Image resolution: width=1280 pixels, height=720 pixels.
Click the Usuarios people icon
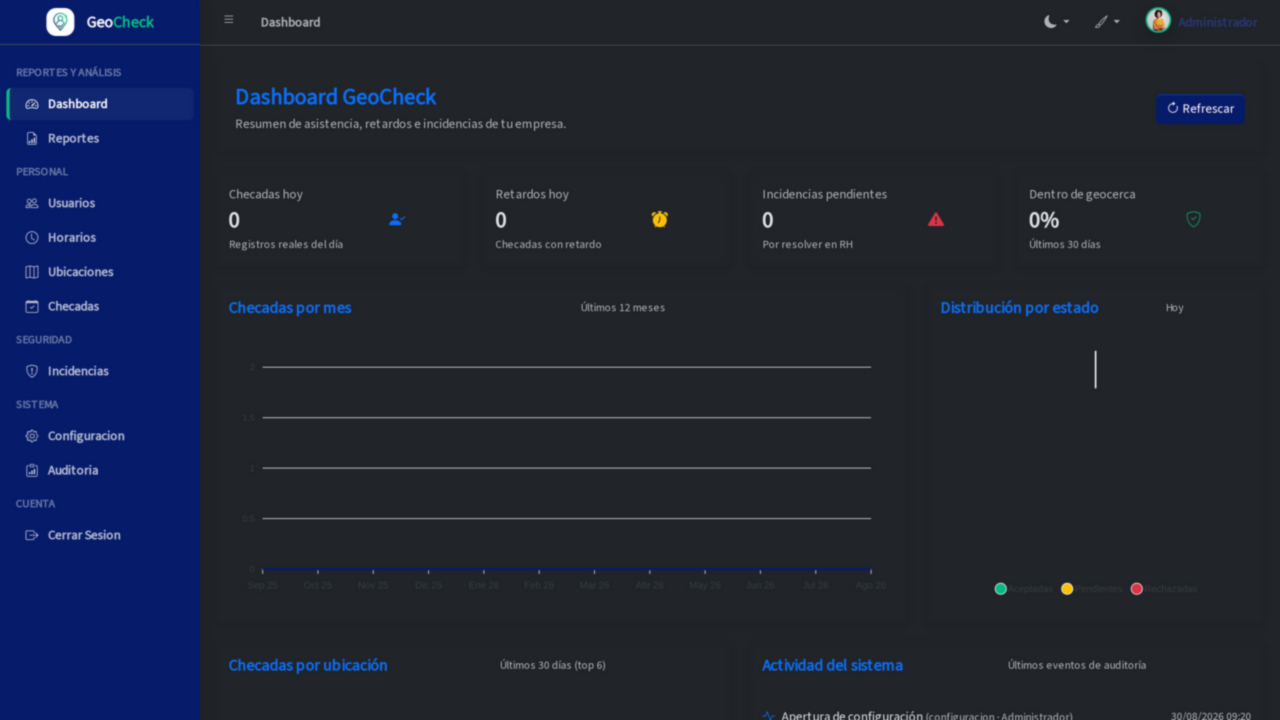(32, 203)
